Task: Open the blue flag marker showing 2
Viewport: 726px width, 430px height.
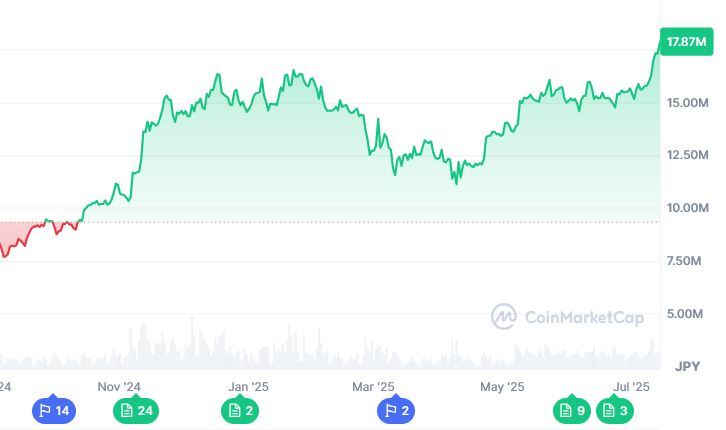Action: tap(395, 410)
